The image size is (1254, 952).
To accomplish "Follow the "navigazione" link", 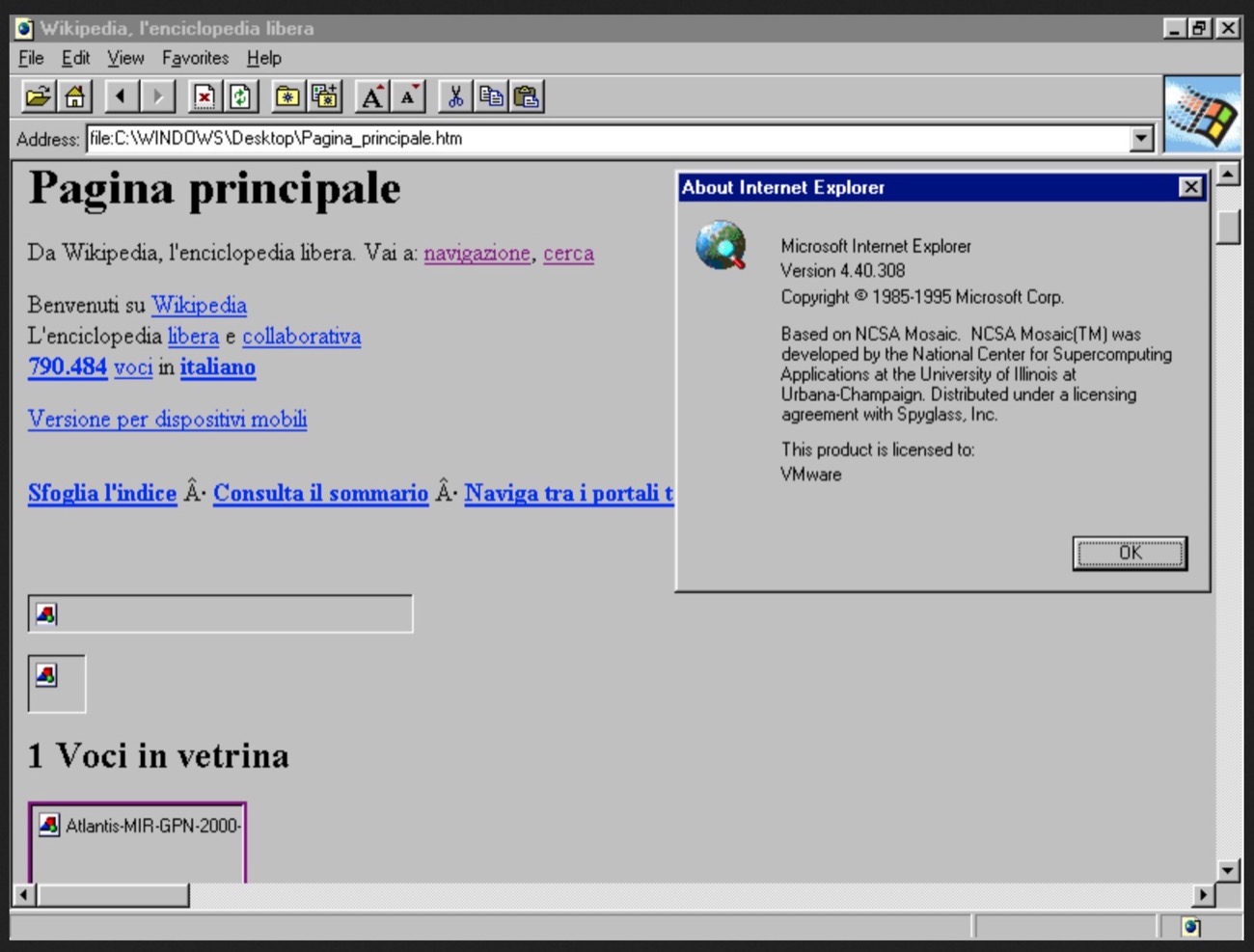I will point(477,254).
